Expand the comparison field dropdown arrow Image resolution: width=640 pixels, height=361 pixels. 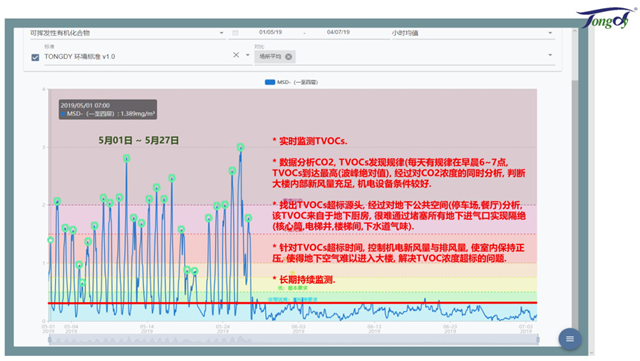click(550, 55)
